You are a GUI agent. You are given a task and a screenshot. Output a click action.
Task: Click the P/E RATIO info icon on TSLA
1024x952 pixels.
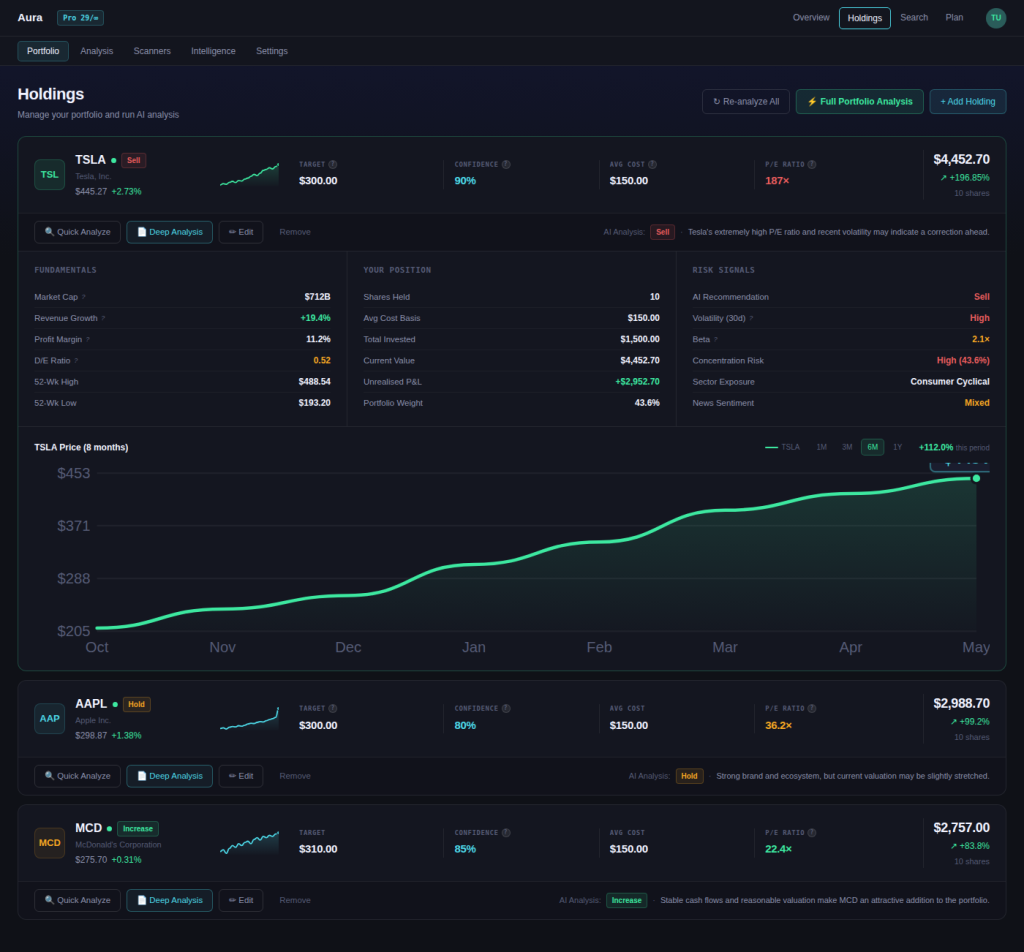pos(812,165)
